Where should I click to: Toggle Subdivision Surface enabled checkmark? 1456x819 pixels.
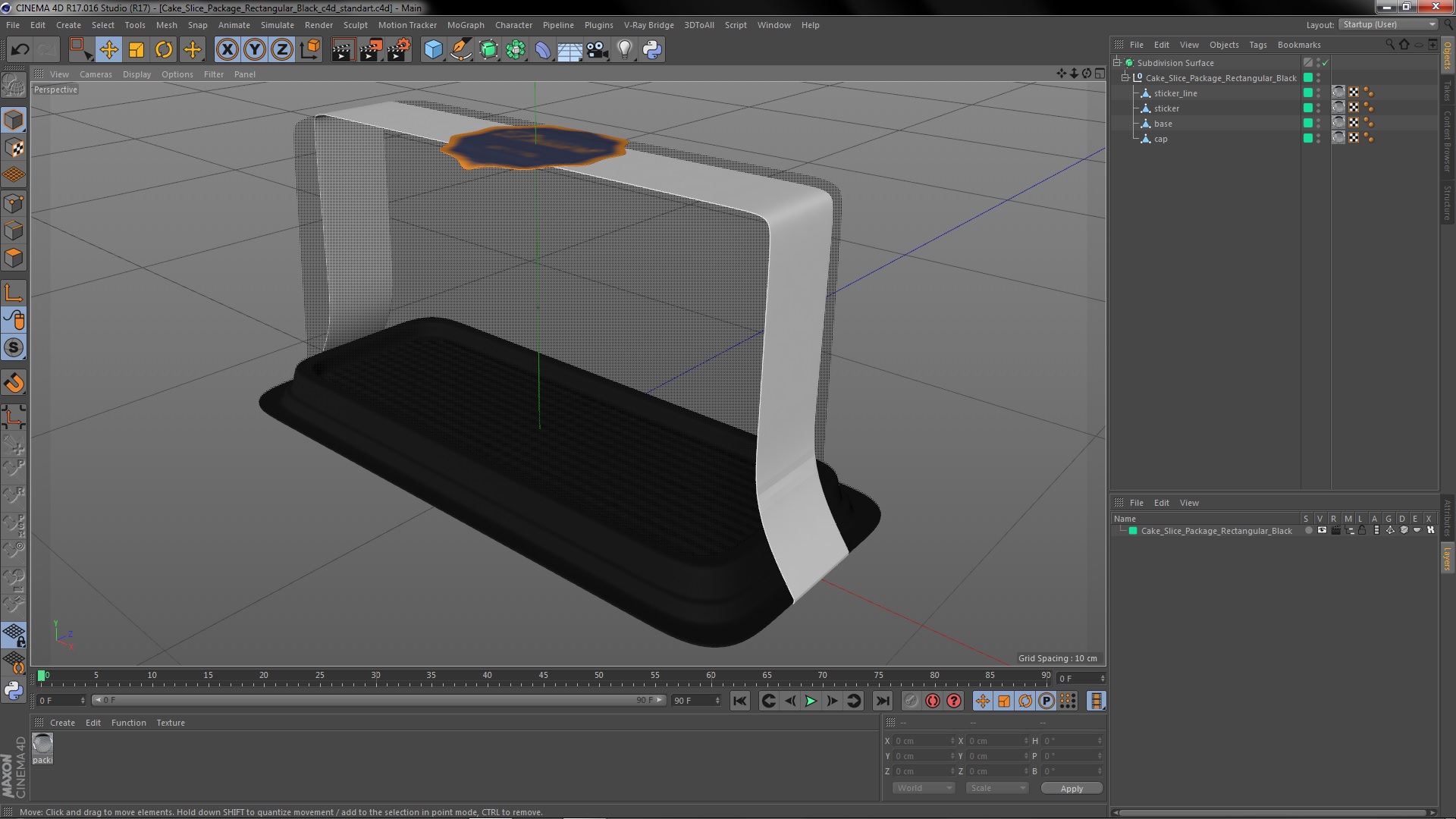(x=1326, y=63)
